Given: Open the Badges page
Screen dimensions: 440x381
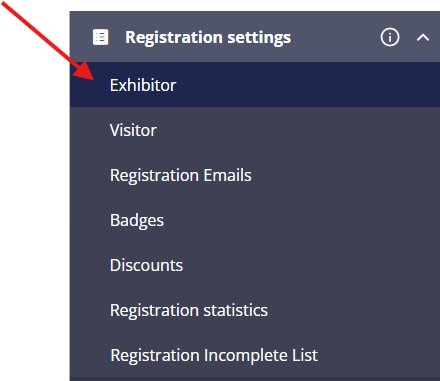Looking at the screenshot, I should click(255, 220).
